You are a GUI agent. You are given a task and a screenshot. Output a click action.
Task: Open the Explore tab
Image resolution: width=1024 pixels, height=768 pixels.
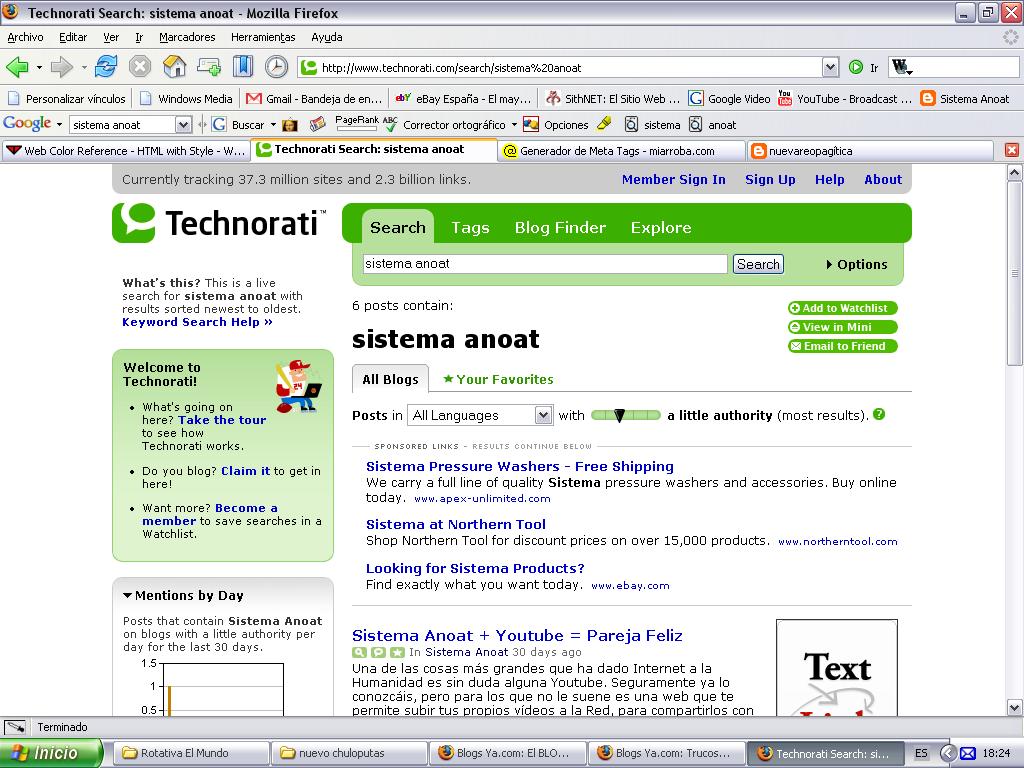tap(661, 227)
